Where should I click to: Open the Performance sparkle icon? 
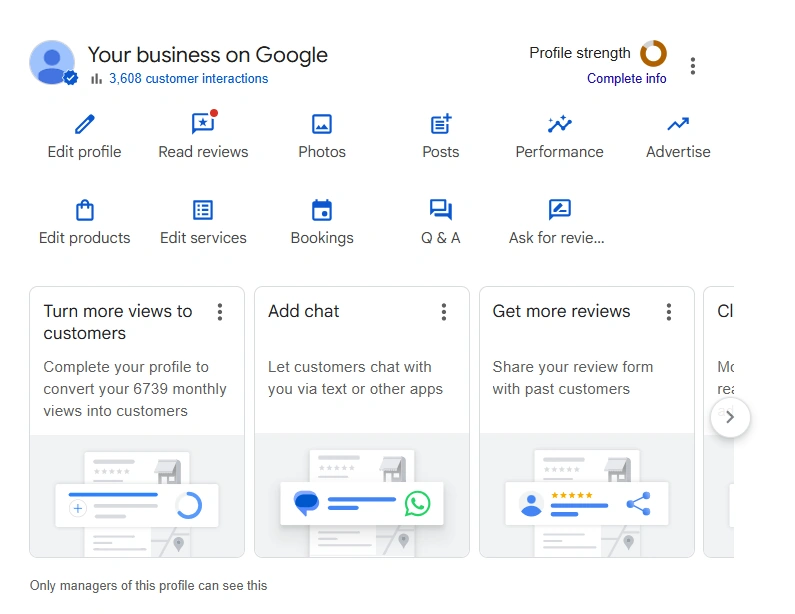(560, 124)
